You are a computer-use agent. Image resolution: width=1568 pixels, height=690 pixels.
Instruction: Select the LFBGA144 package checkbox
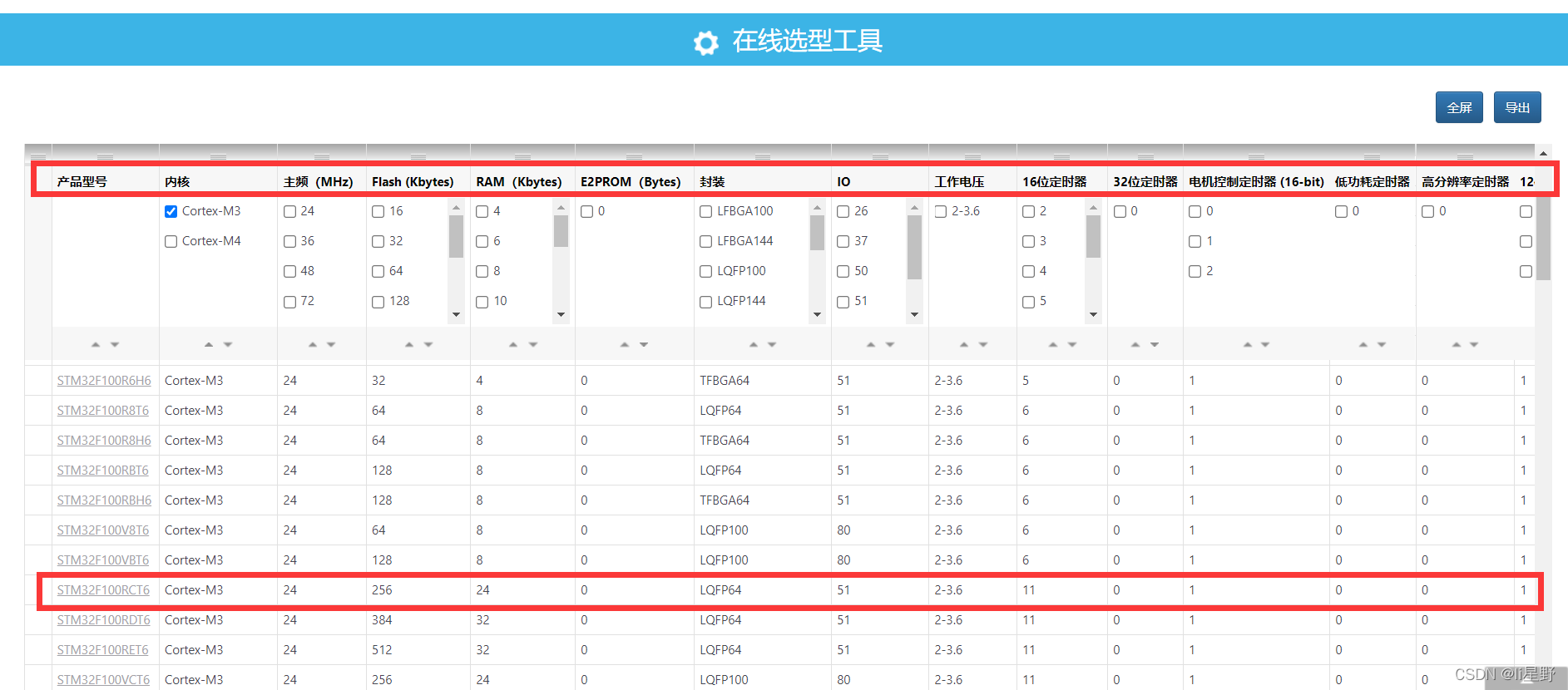705,242
